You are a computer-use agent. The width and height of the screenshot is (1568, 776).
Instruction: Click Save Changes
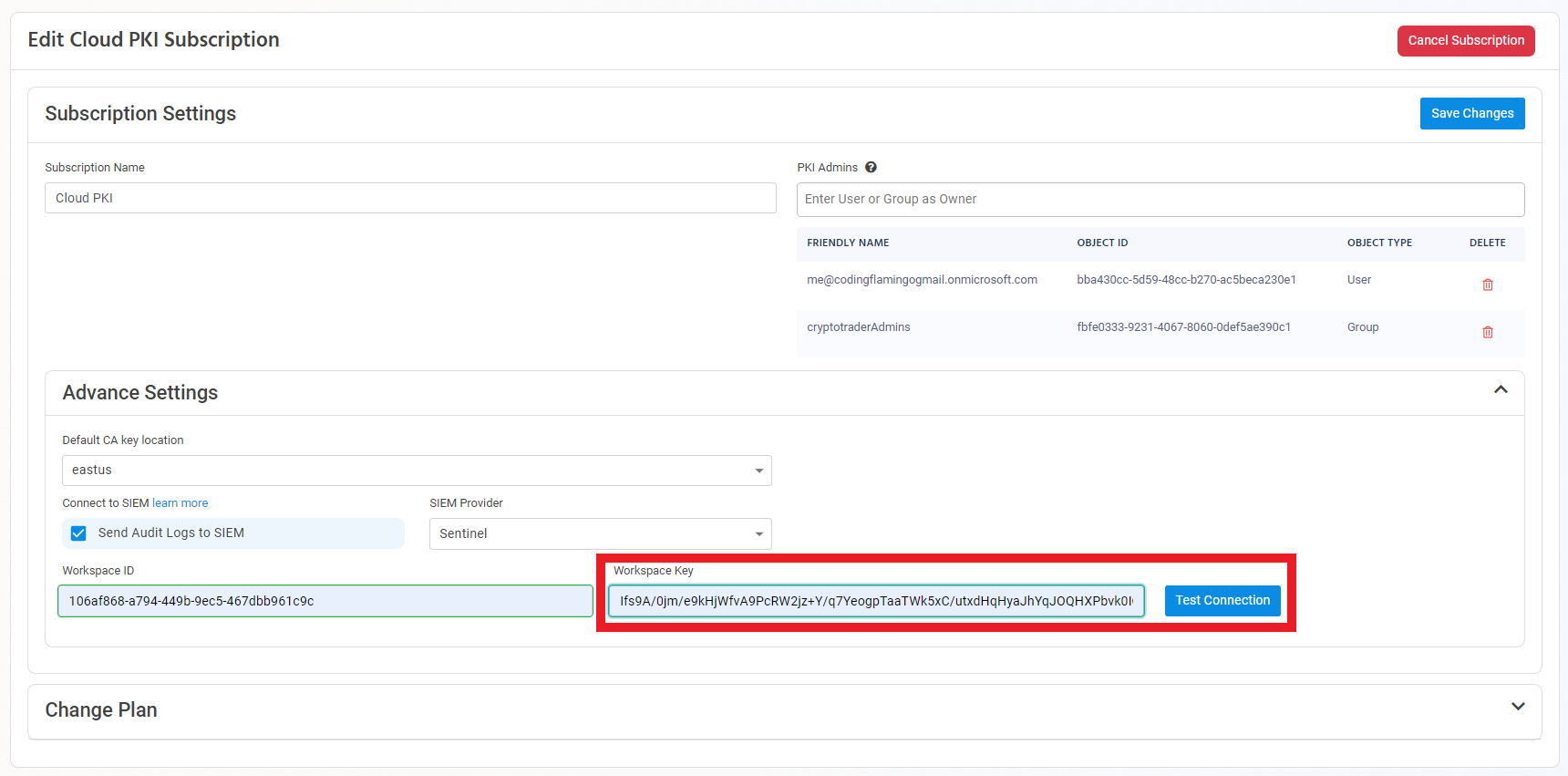point(1472,114)
